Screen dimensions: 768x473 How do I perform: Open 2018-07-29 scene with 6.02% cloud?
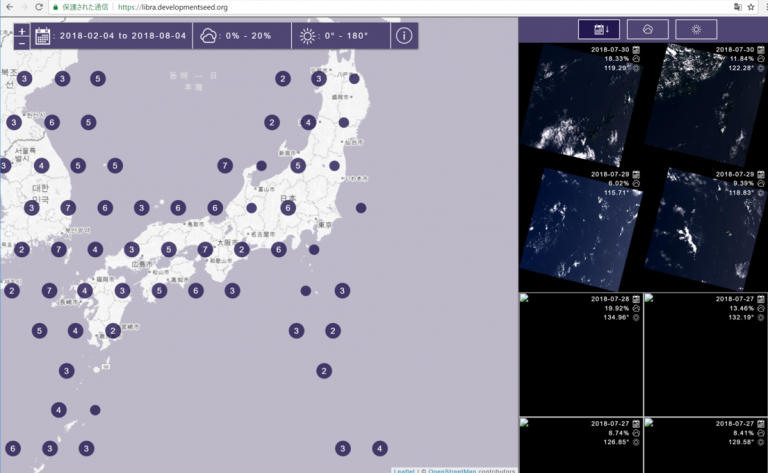point(581,230)
